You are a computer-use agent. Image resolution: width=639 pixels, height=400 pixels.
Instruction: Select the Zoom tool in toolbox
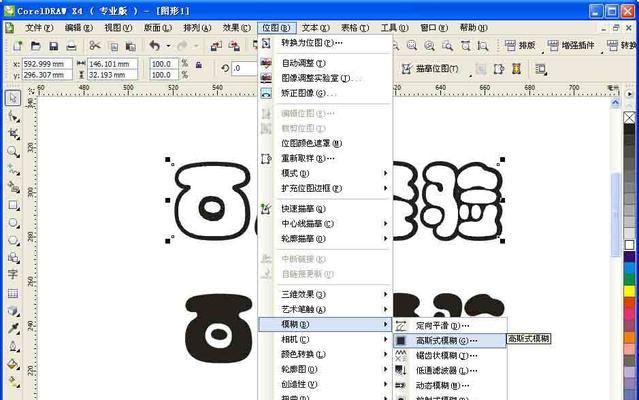pos(13,152)
